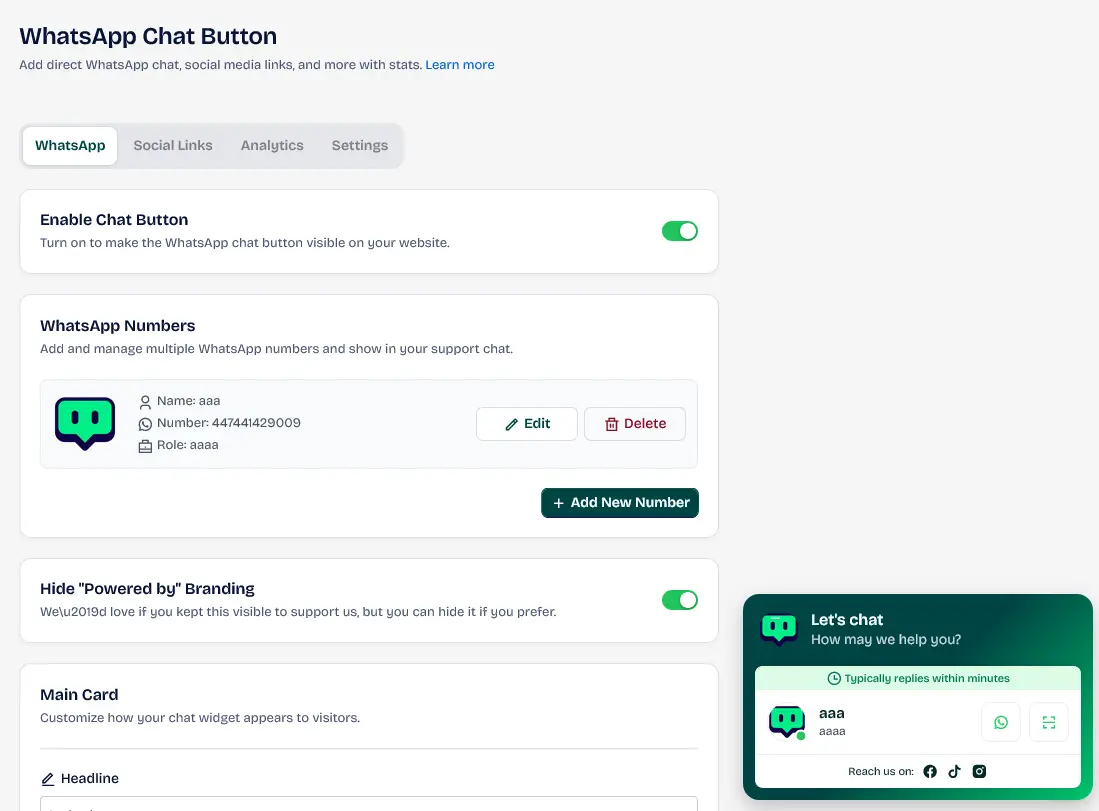Click the Let's chat header logo
The image size is (1099, 811).
(779, 629)
